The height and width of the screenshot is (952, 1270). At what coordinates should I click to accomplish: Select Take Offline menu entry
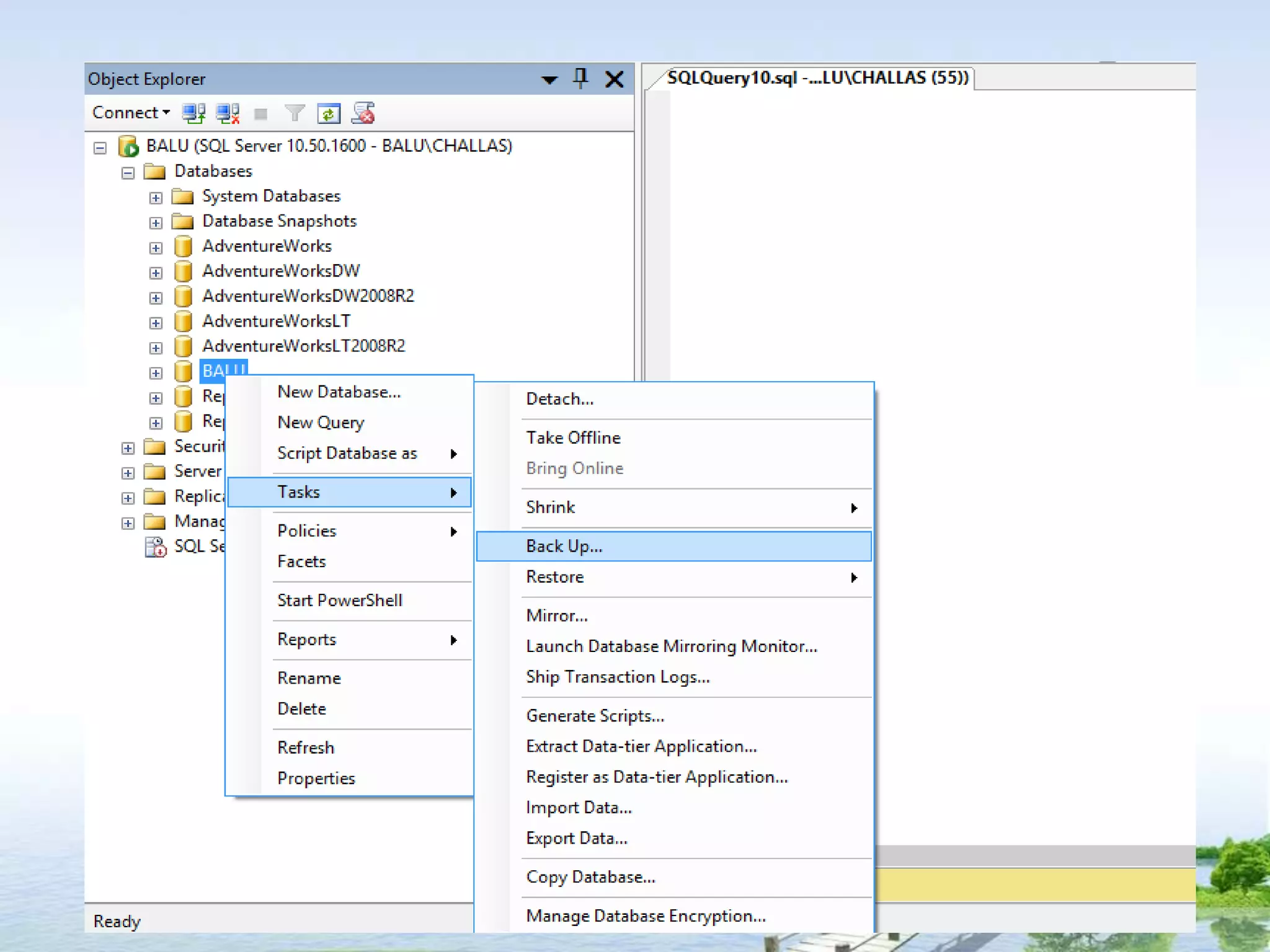tap(573, 438)
